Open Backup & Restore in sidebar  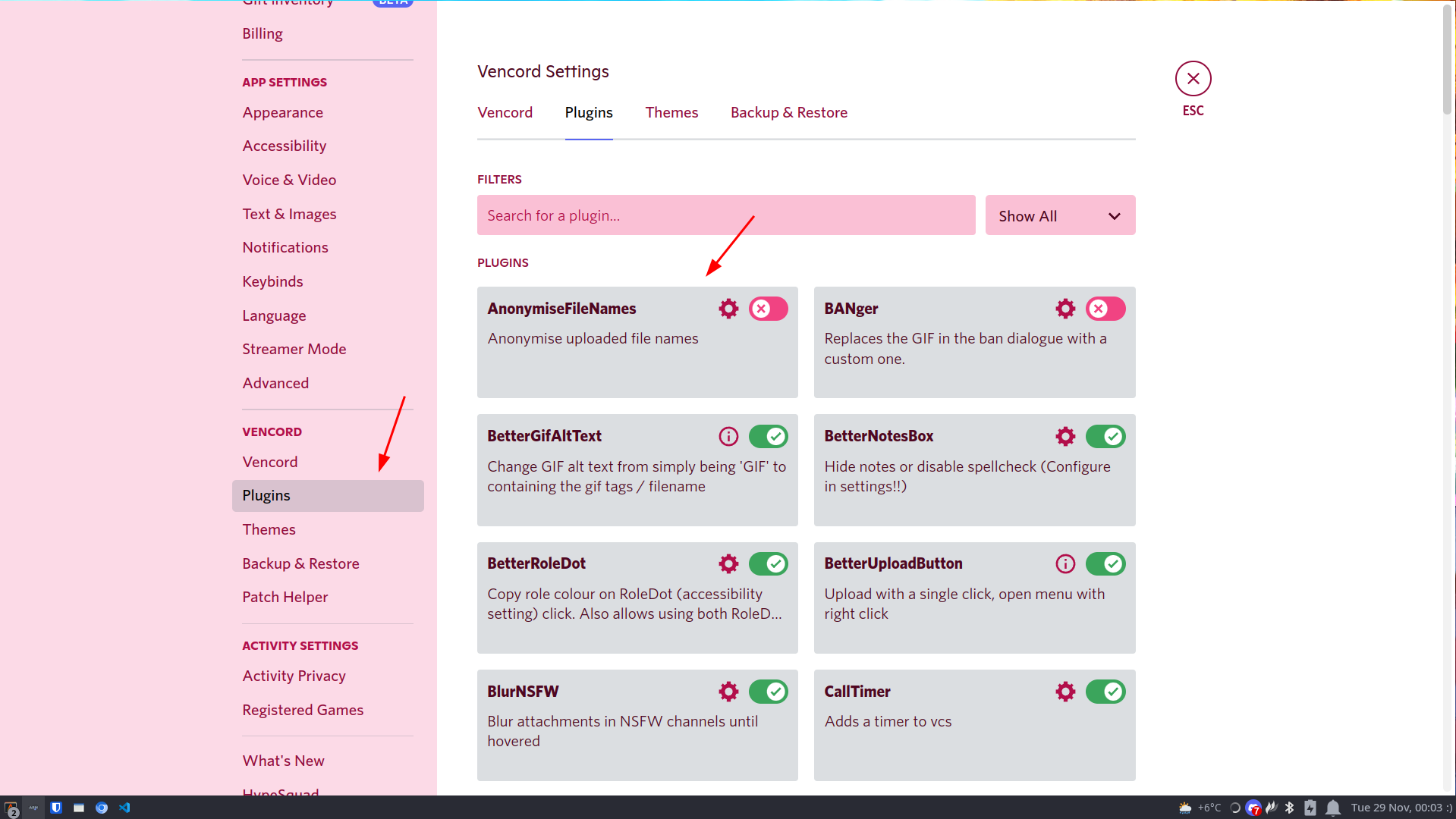click(x=328, y=563)
